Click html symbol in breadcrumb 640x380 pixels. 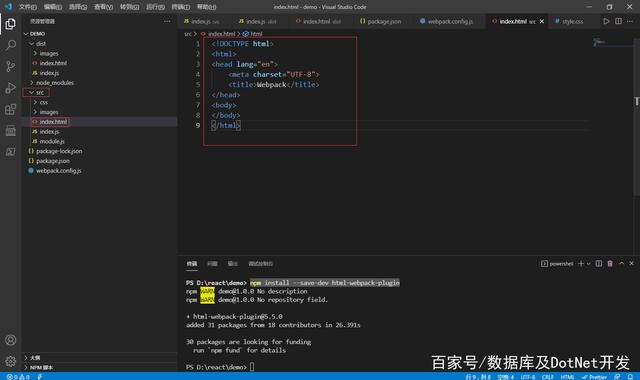tap(253, 34)
